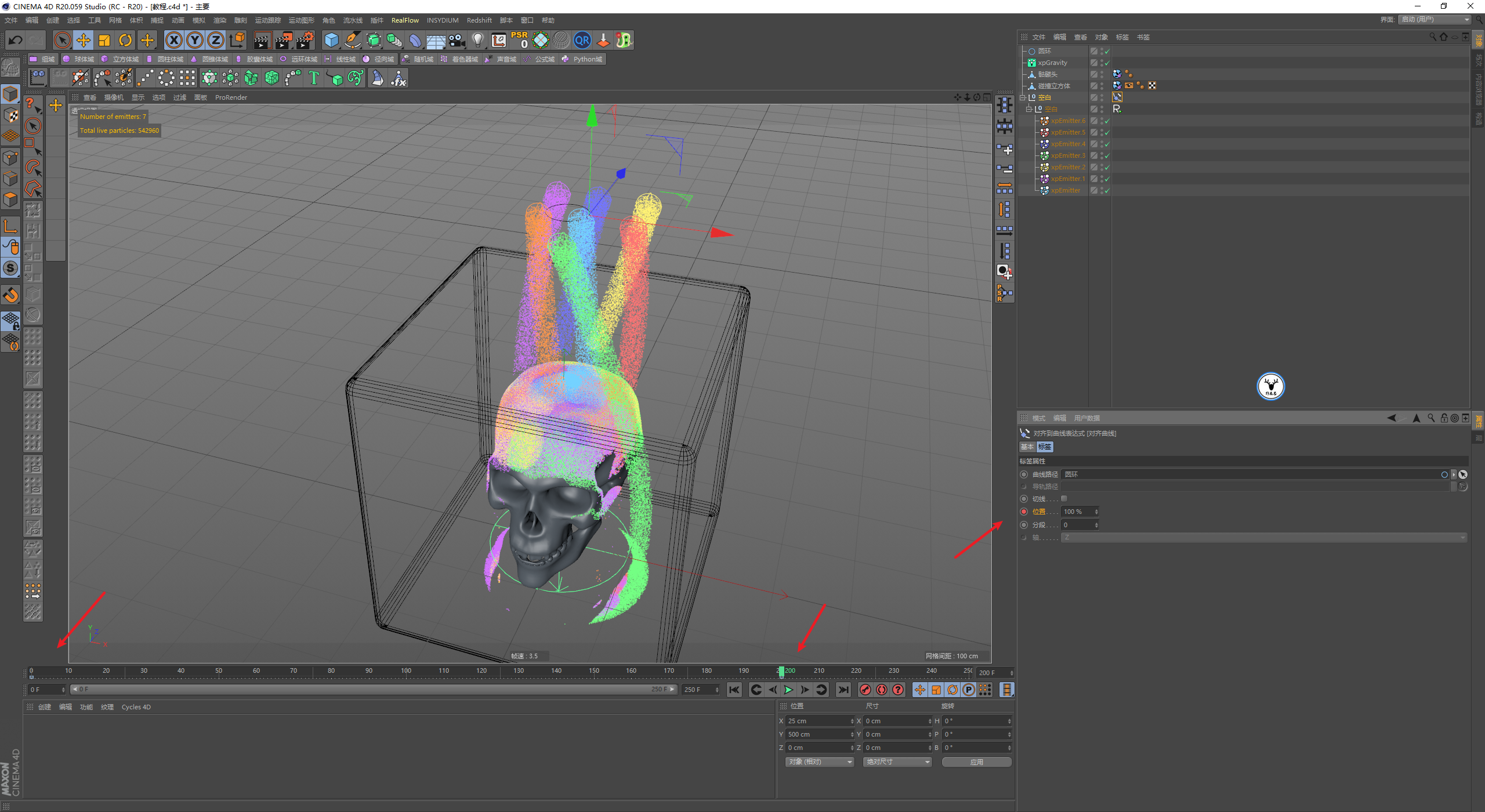1485x812 pixels.
Task: Open the 对象 (相对) coordinate mode dropdown
Action: tap(820, 762)
